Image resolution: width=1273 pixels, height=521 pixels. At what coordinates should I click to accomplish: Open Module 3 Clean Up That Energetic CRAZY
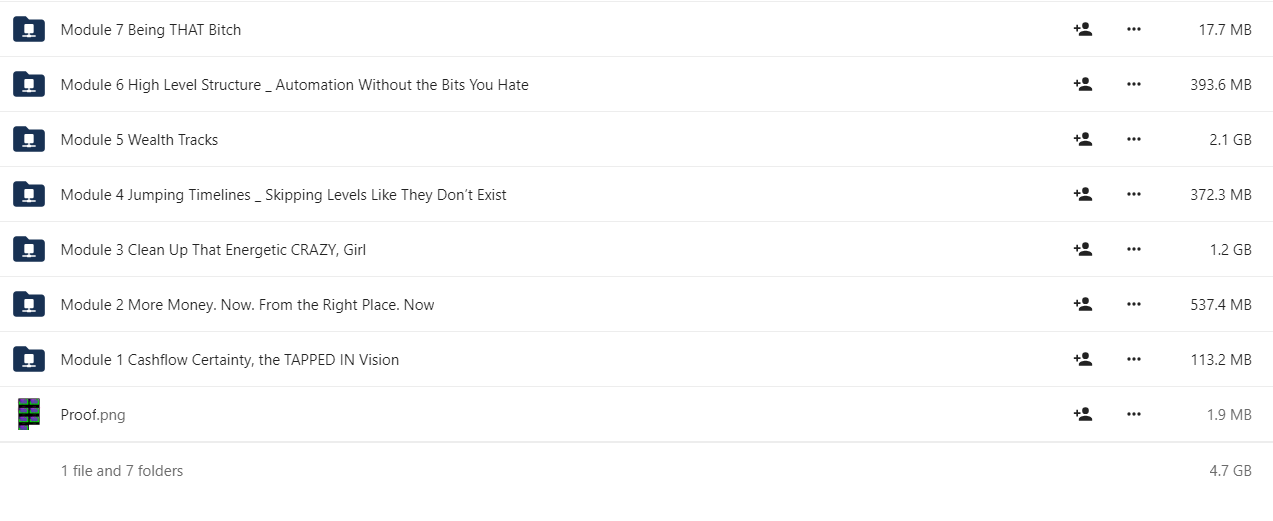tap(213, 250)
